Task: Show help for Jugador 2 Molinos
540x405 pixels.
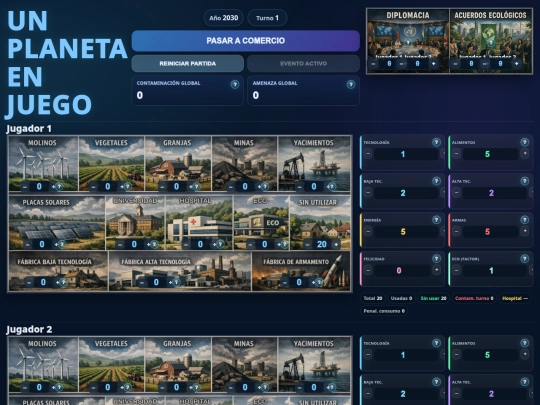Action: (59, 387)
